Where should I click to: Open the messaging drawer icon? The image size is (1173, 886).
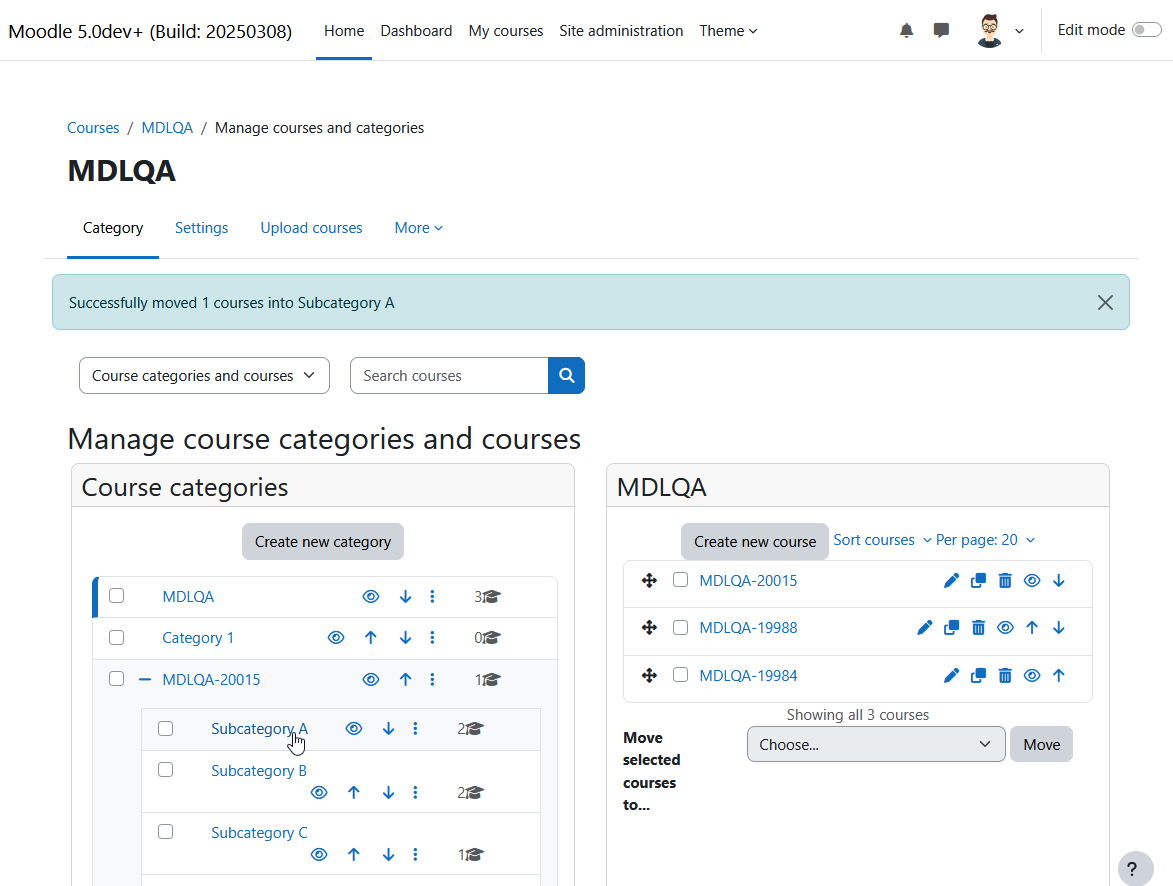941,31
